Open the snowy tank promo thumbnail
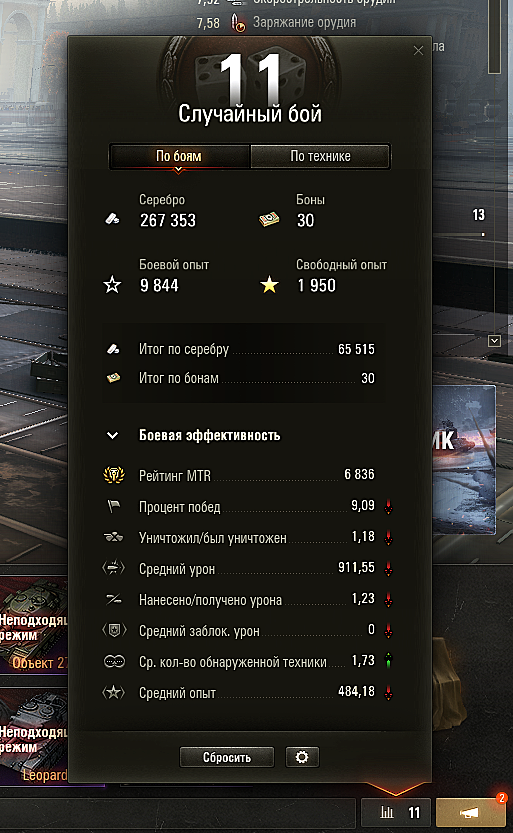The image size is (513, 833). (464, 460)
